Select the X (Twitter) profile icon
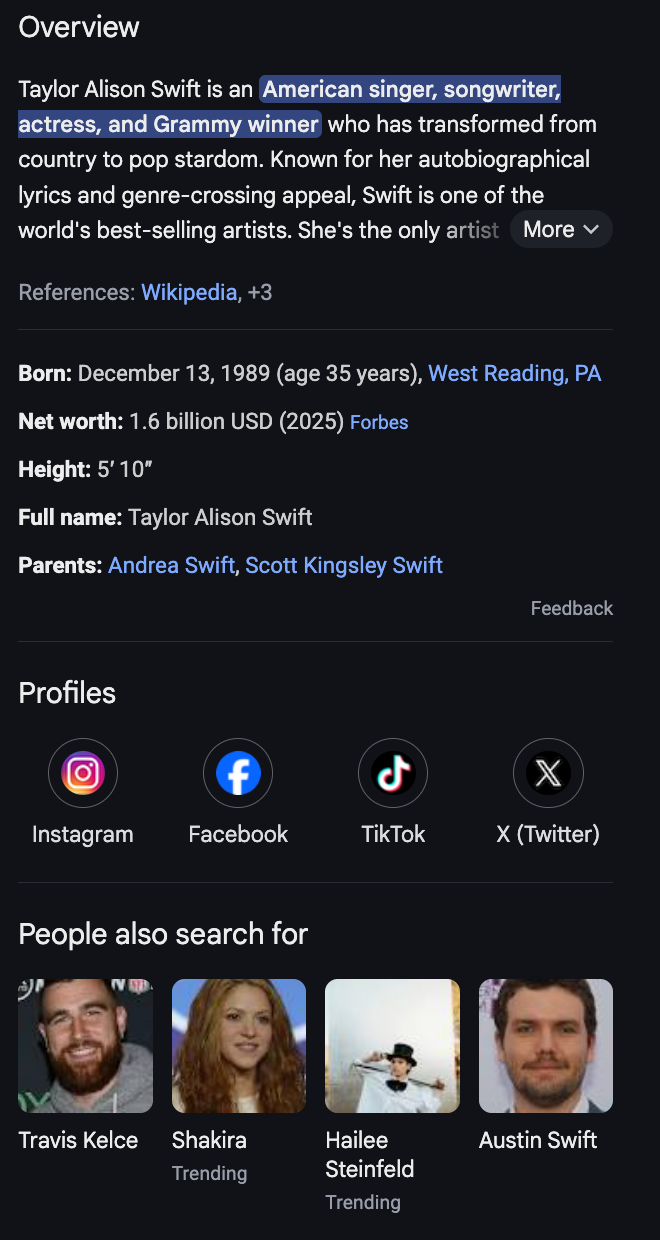The height and width of the screenshot is (1240, 660). (547, 772)
